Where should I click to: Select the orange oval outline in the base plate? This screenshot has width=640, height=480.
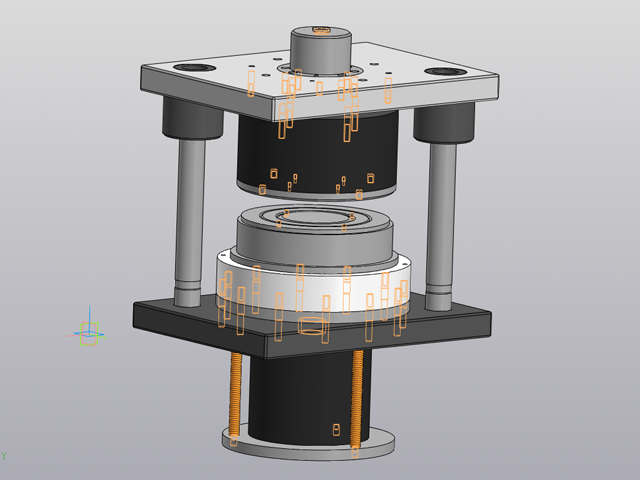(x=312, y=326)
